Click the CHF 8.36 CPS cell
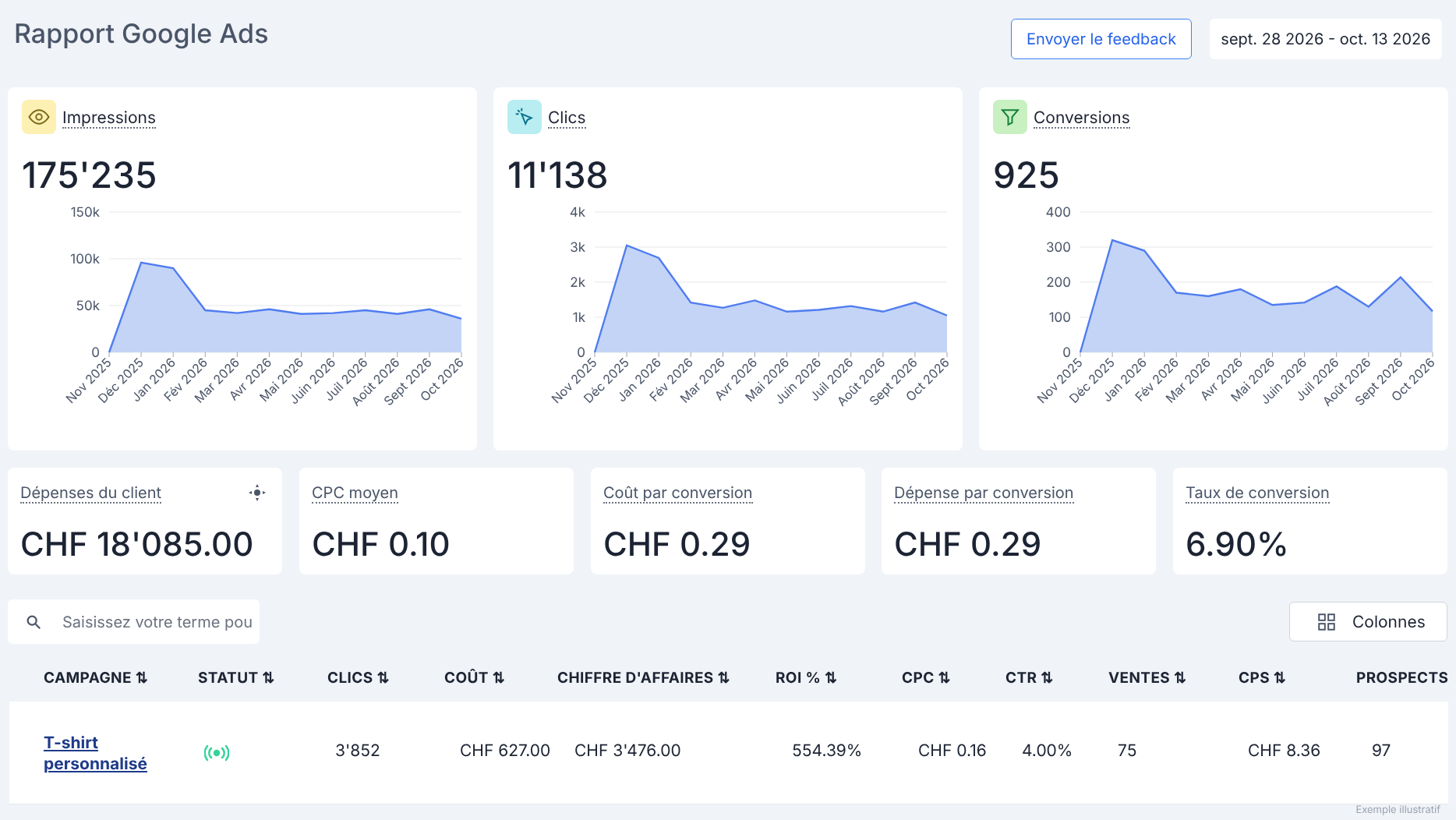The width and height of the screenshot is (1456, 820). point(1284,751)
